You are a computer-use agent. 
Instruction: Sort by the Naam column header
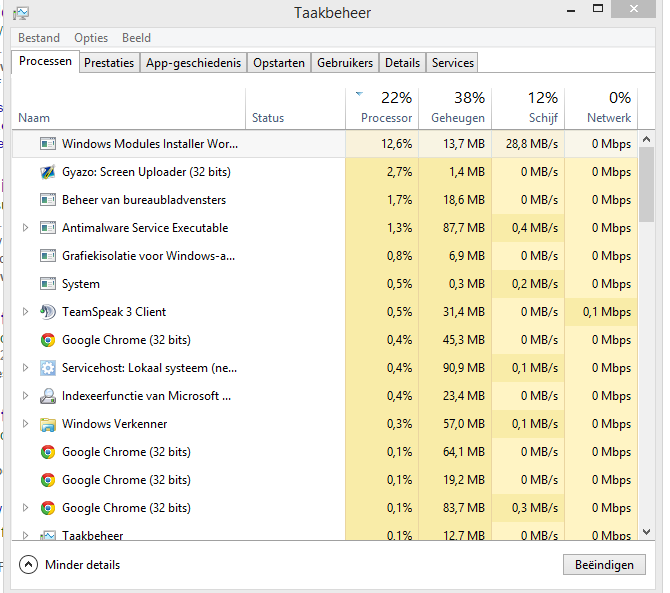(129, 109)
